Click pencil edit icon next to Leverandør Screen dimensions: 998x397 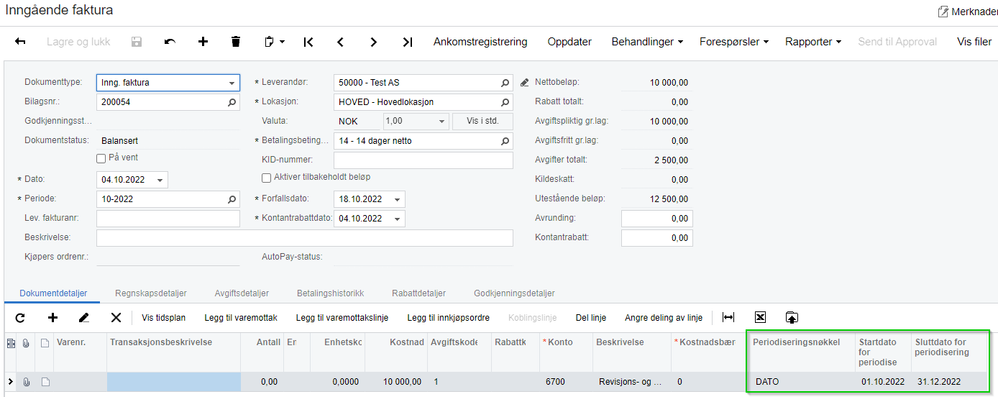(x=524, y=83)
